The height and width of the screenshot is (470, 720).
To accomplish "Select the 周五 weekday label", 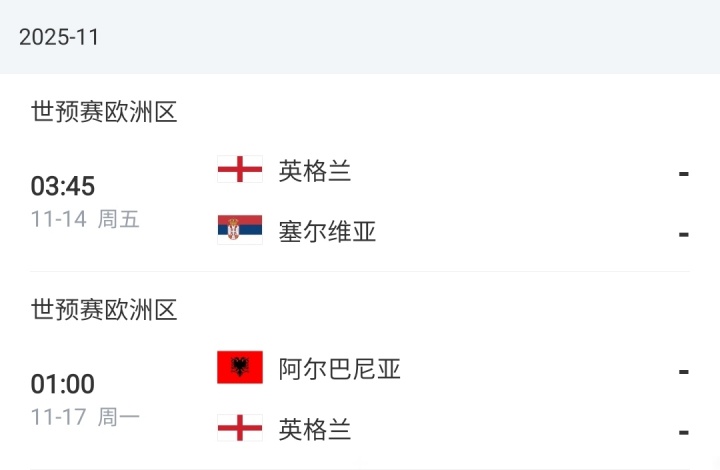I will (x=119, y=219).
